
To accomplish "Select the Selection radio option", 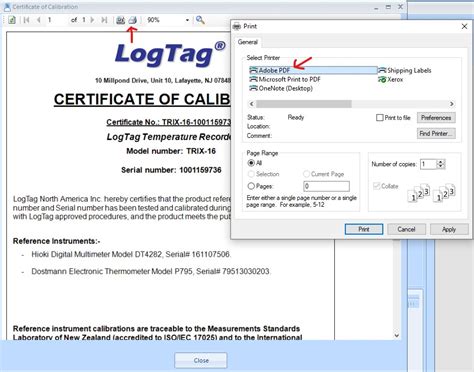I will (251, 174).
